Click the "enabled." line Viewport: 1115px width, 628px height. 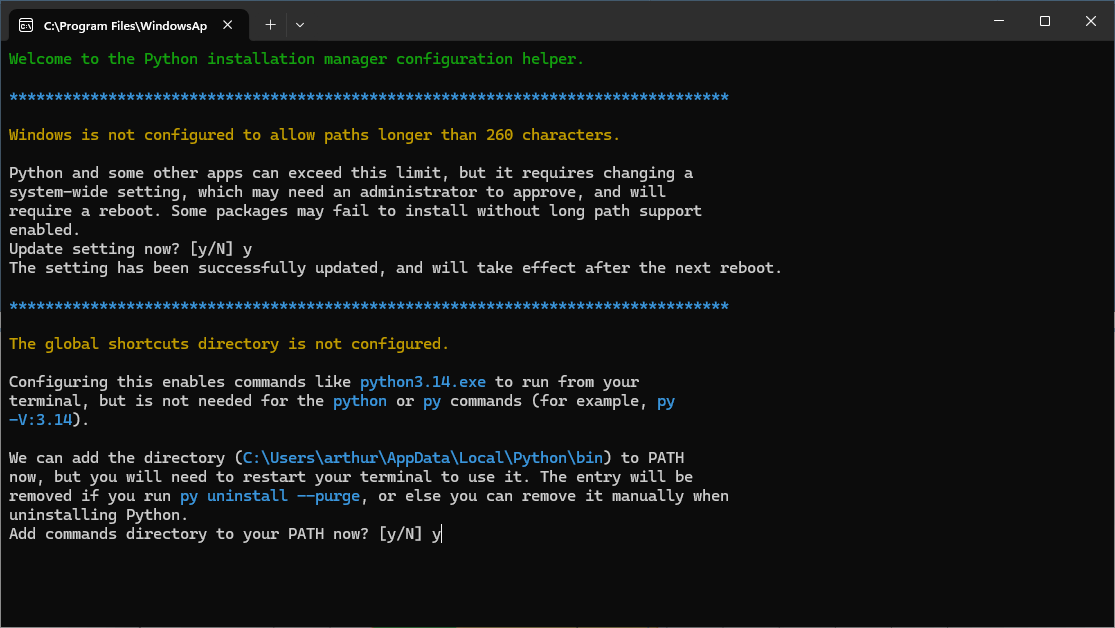(45, 230)
